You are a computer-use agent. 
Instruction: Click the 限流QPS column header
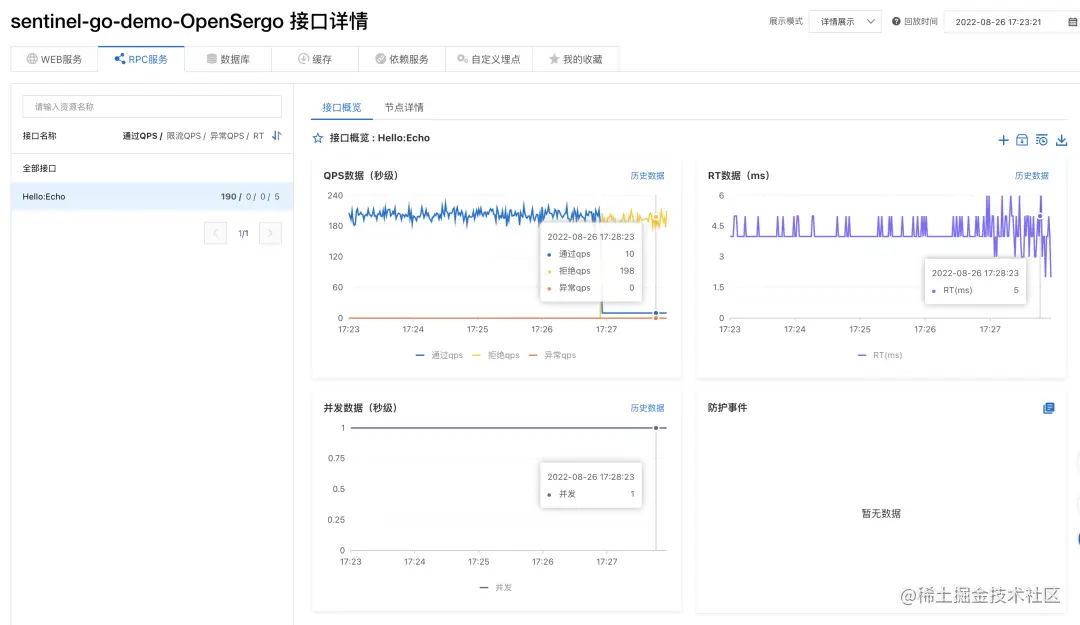[x=183, y=136]
